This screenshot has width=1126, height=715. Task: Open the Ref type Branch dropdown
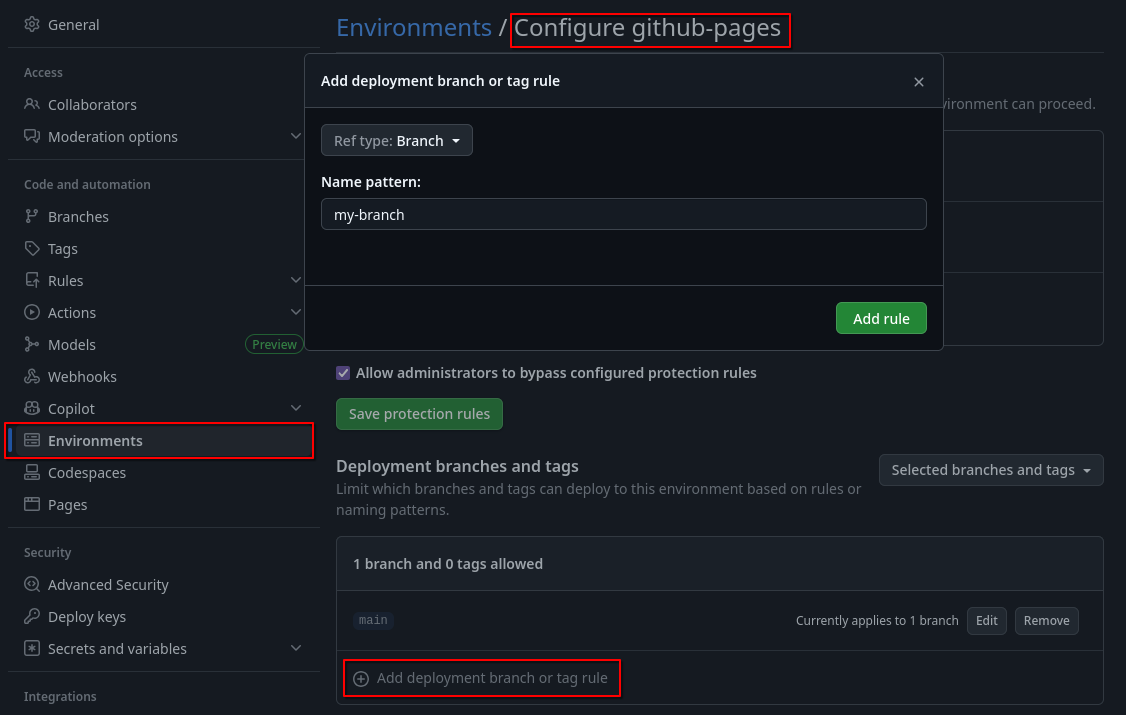[x=396, y=140]
